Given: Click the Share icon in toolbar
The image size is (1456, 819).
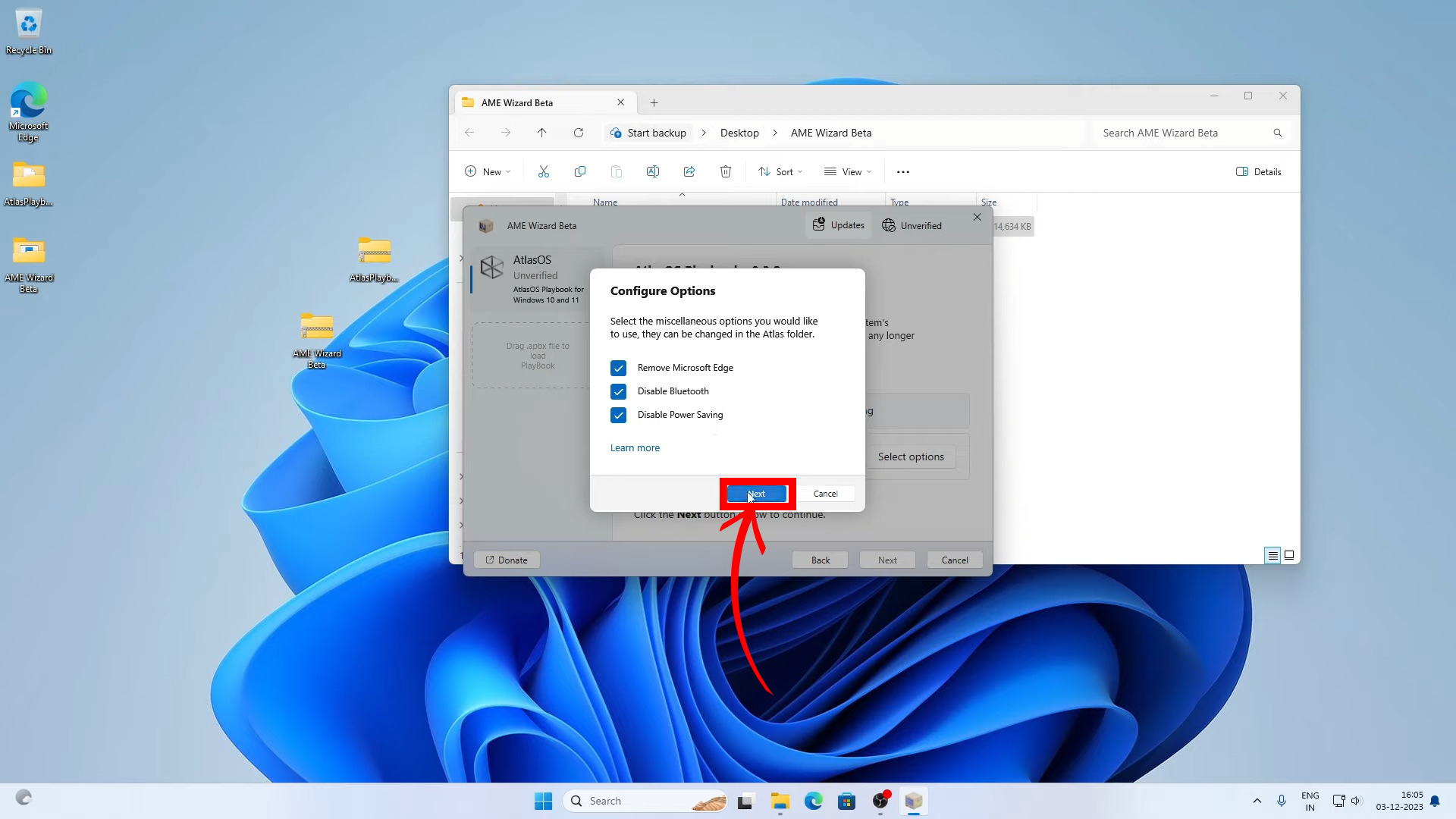Looking at the screenshot, I should 689,172.
